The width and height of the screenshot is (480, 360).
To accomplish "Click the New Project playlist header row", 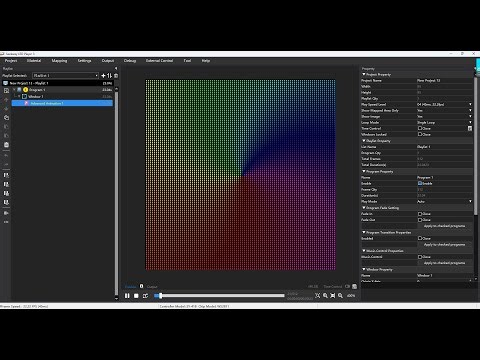I will click(x=57, y=83).
